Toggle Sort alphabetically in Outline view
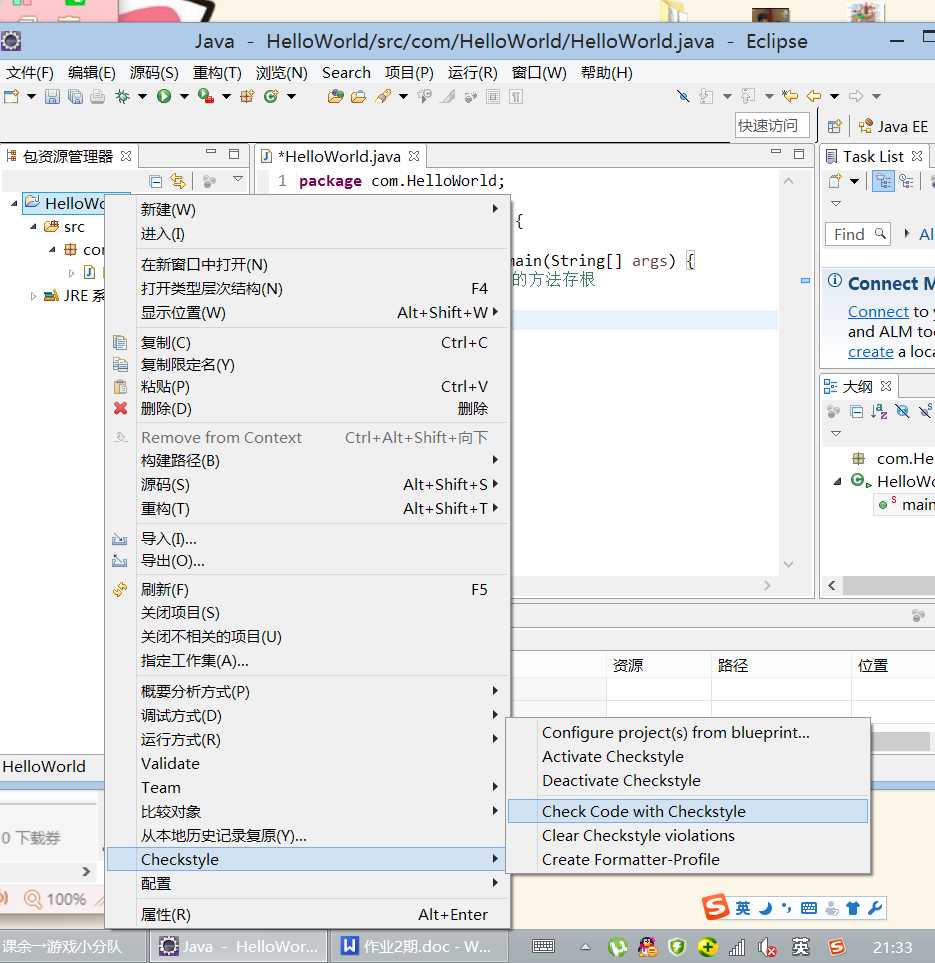935x963 pixels. (879, 411)
